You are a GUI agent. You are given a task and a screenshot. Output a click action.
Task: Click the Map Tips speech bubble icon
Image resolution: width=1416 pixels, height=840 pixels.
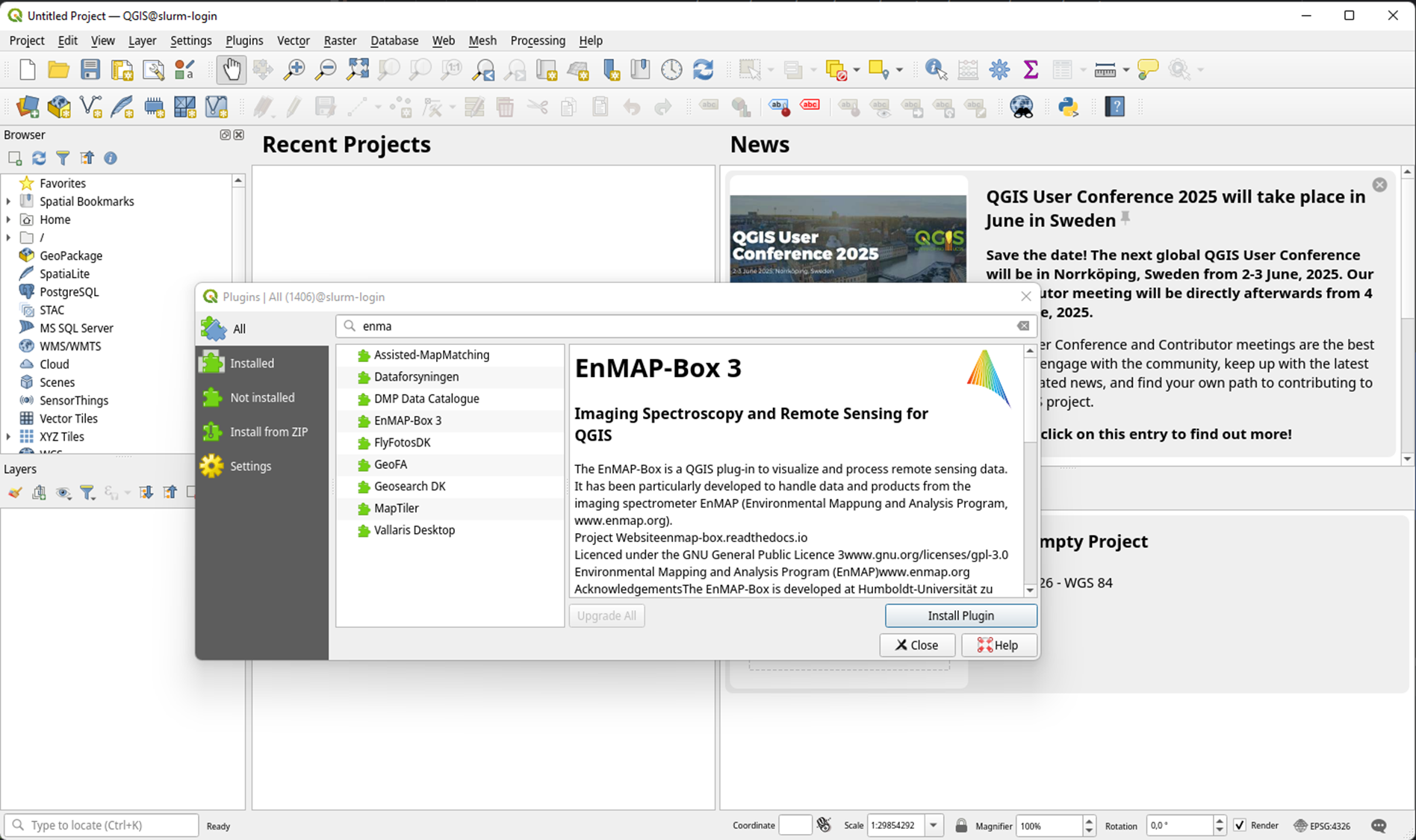pos(1147,69)
